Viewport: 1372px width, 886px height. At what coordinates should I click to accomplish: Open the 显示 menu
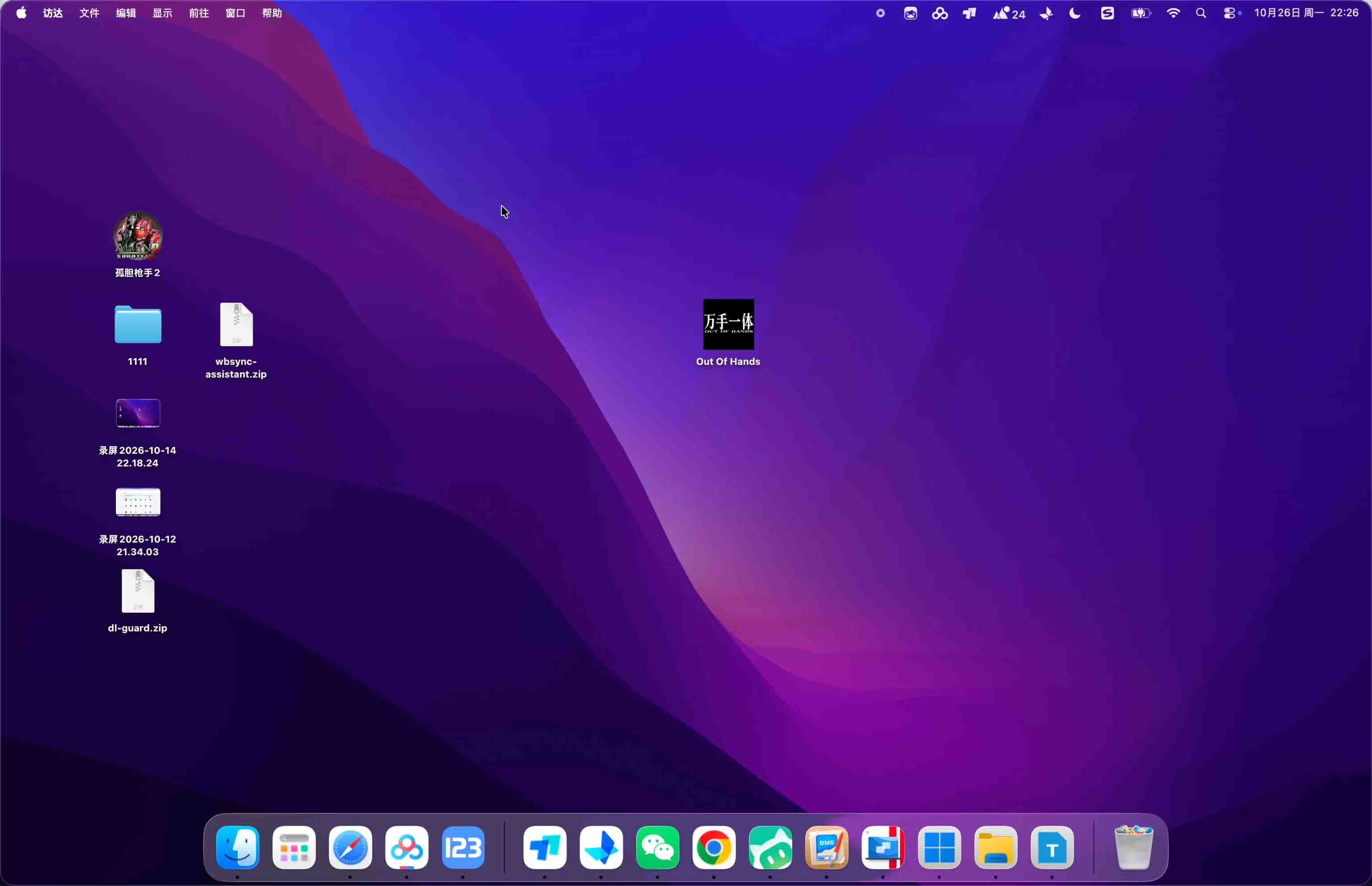[162, 13]
